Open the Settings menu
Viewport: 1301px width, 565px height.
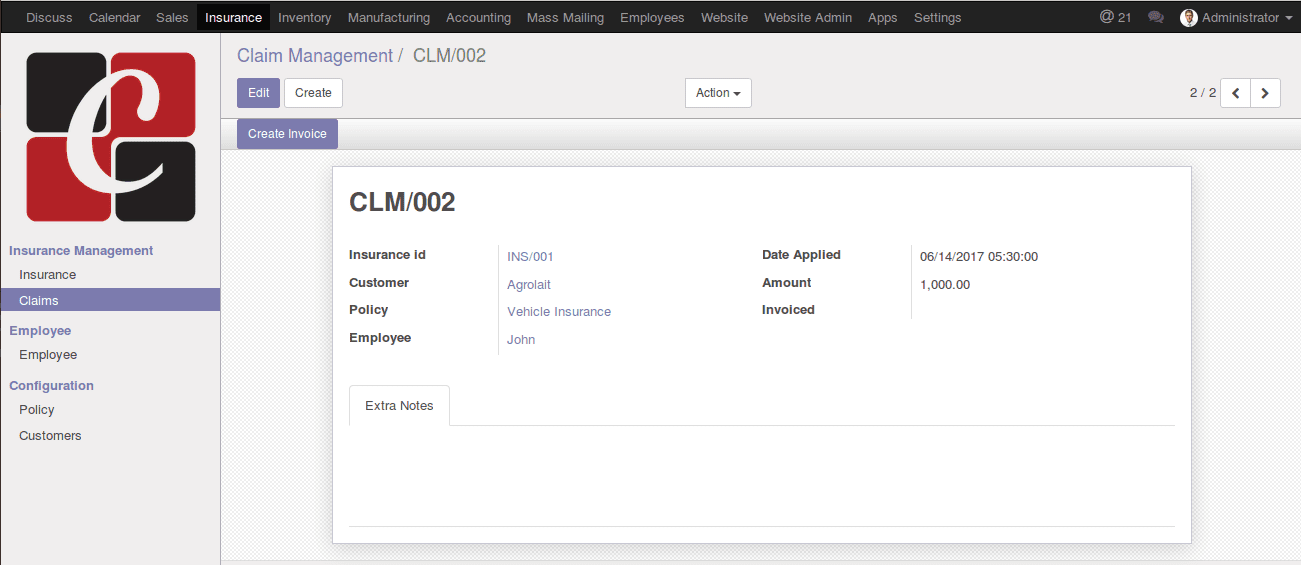click(937, 17)
